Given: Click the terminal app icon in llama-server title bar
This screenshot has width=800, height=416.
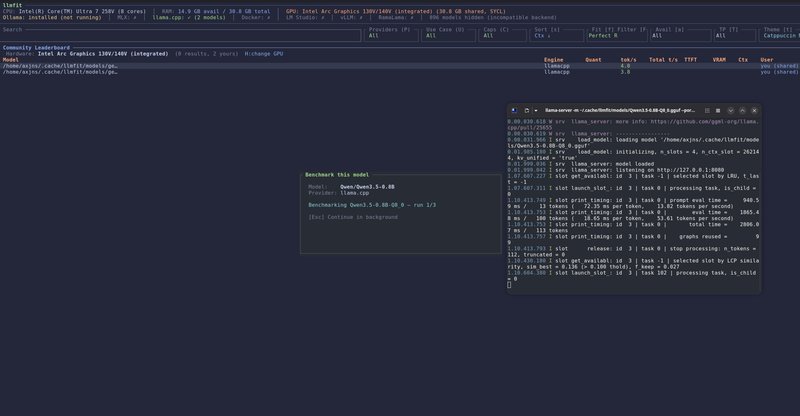Looking at the screenshot, I should coord(514,110).
